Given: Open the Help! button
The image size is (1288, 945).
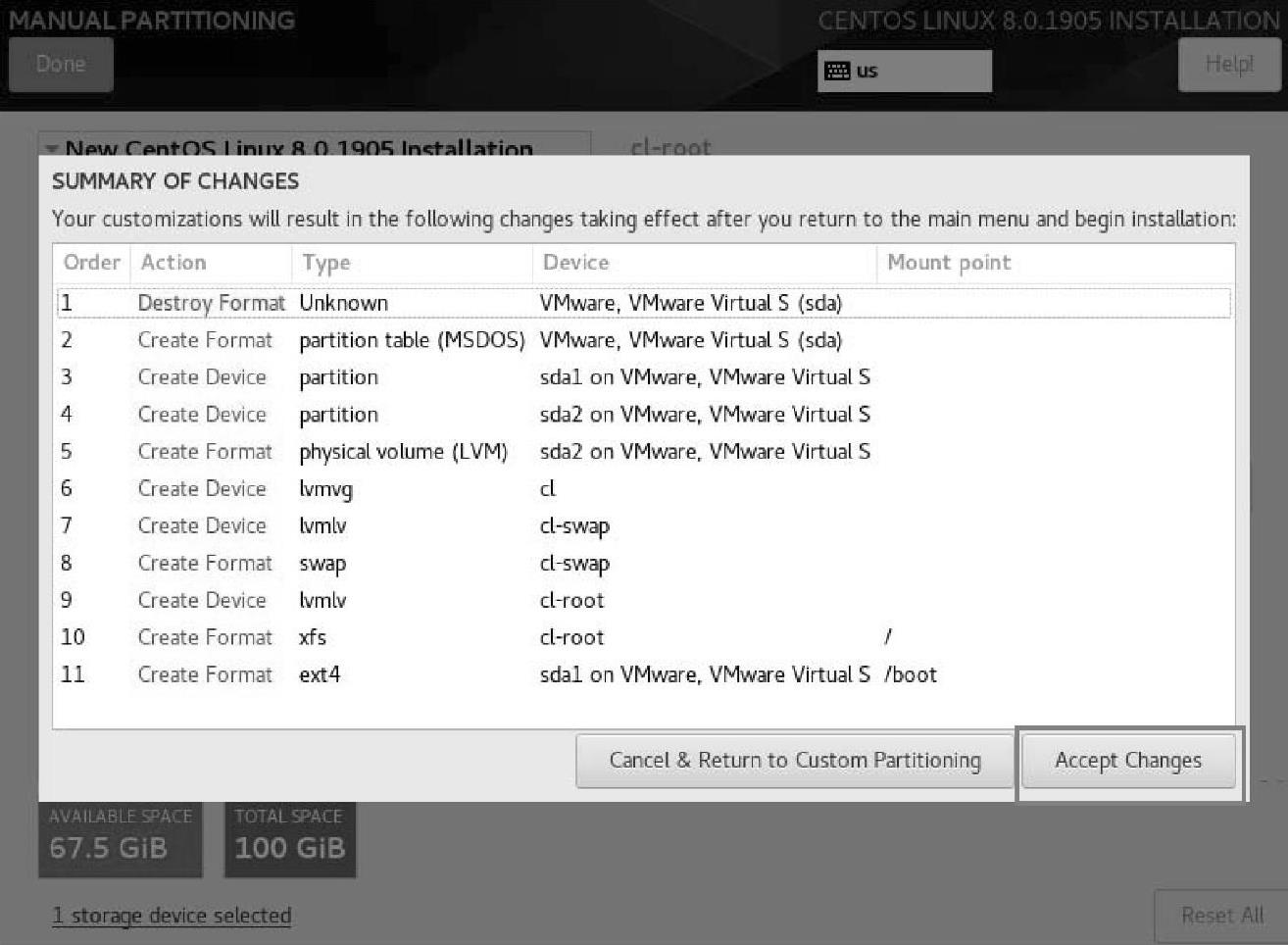Looking at the screenshot, I should 1229,65.
